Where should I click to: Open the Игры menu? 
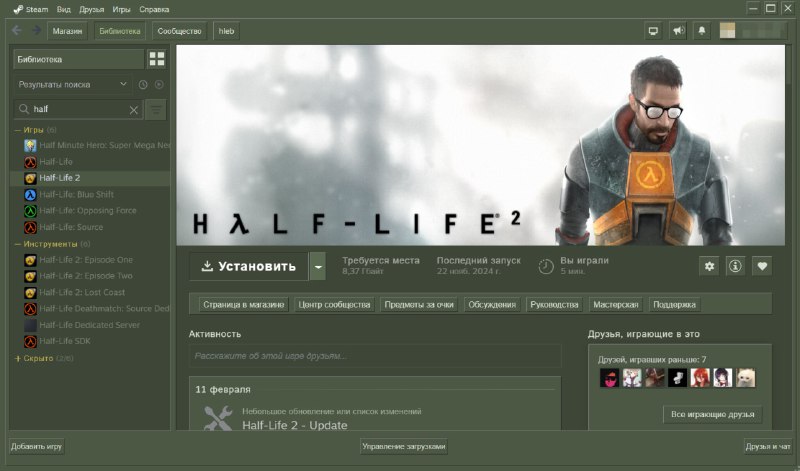[x=121, y=9]
